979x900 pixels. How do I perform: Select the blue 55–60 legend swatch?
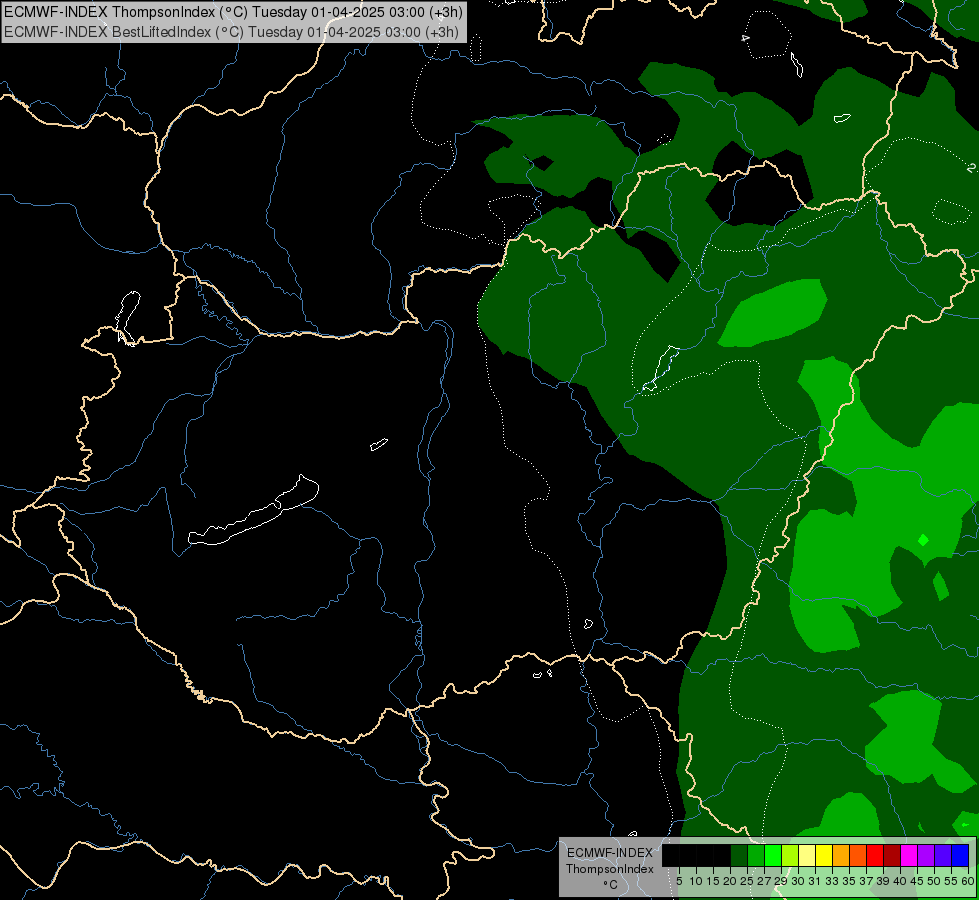click(x=960, y=855)
